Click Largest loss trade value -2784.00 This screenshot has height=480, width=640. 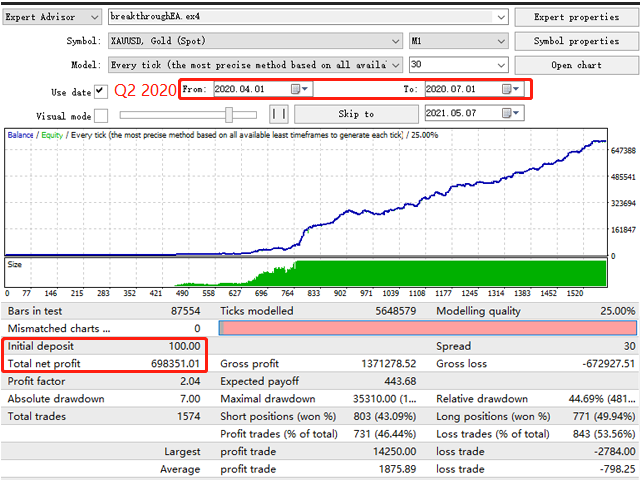pos(615,451)
